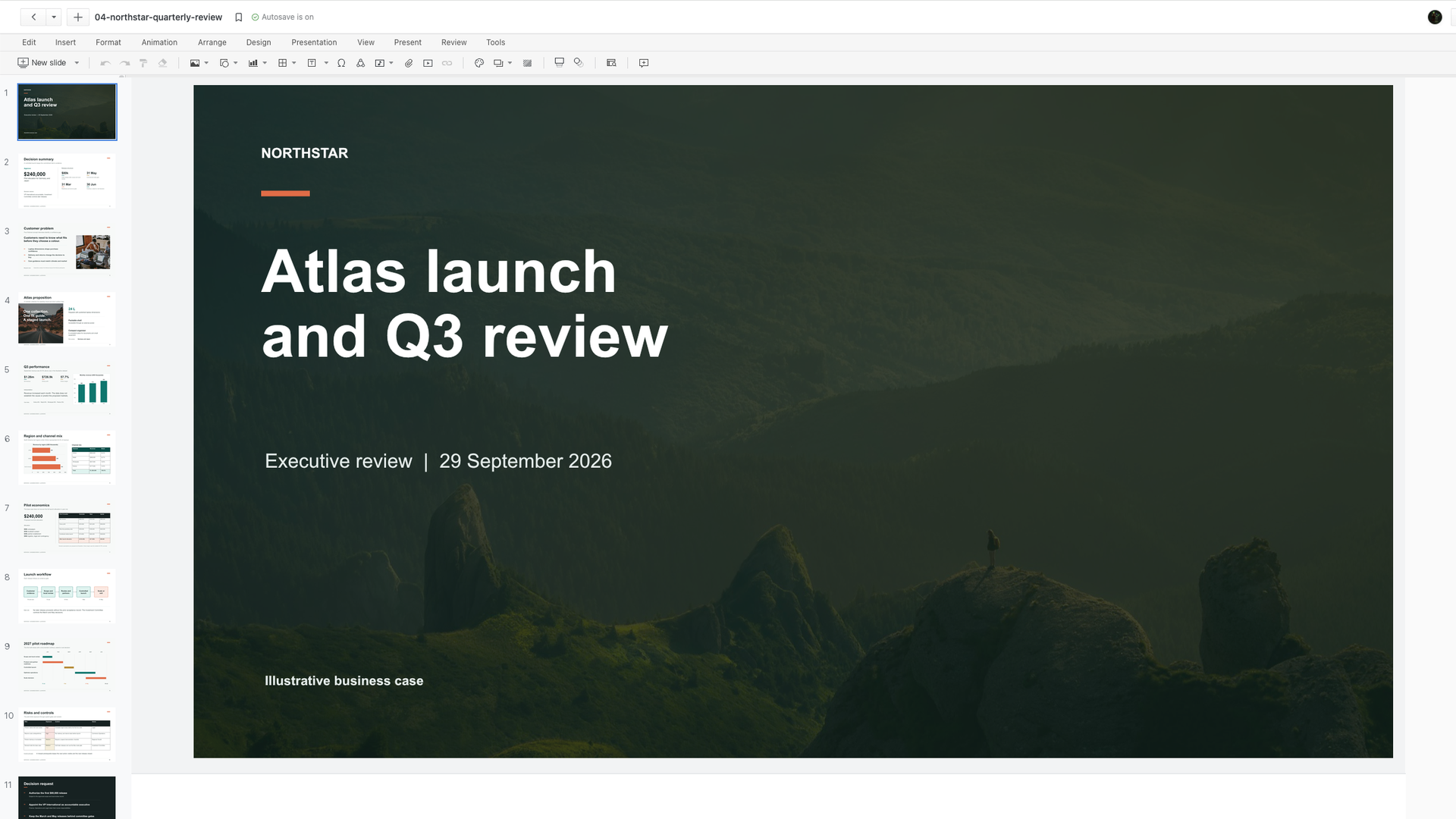Select slide 10 Risks and controls thumbnail
Viewport: 1456px width, 819px height.
(x=67, y=735)
